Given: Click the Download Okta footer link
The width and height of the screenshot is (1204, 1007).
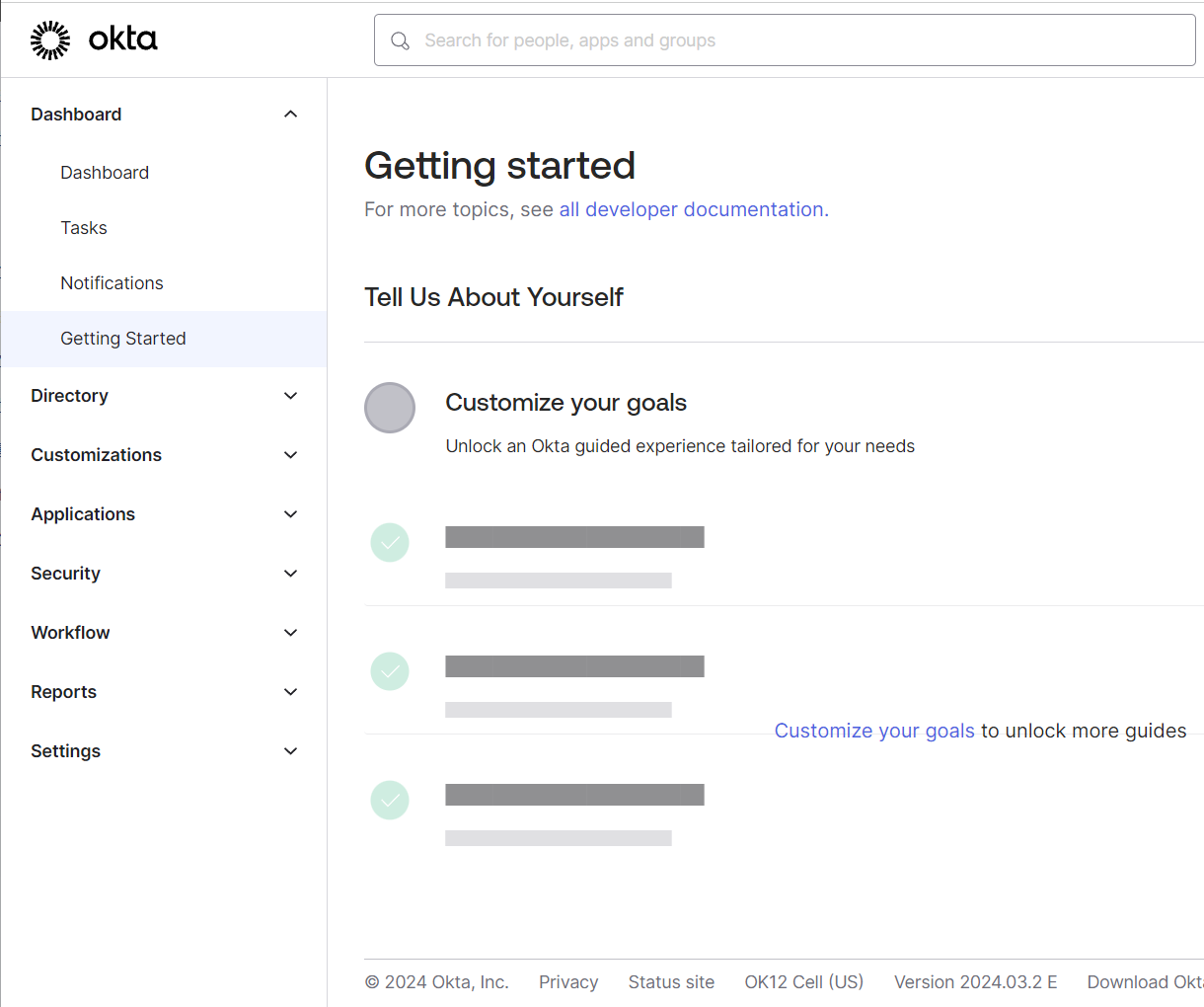Looking at the screenshot, I should tap(1145, 982).
